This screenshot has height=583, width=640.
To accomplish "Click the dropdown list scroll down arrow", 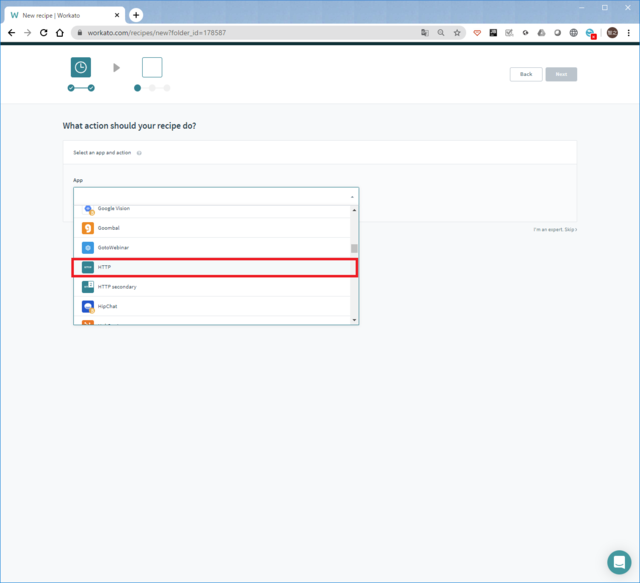I will tap(354, 320).
